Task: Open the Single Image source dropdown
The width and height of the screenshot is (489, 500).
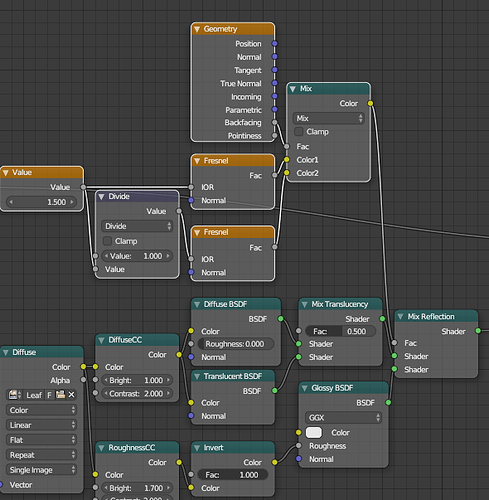Action: (42, 470)
